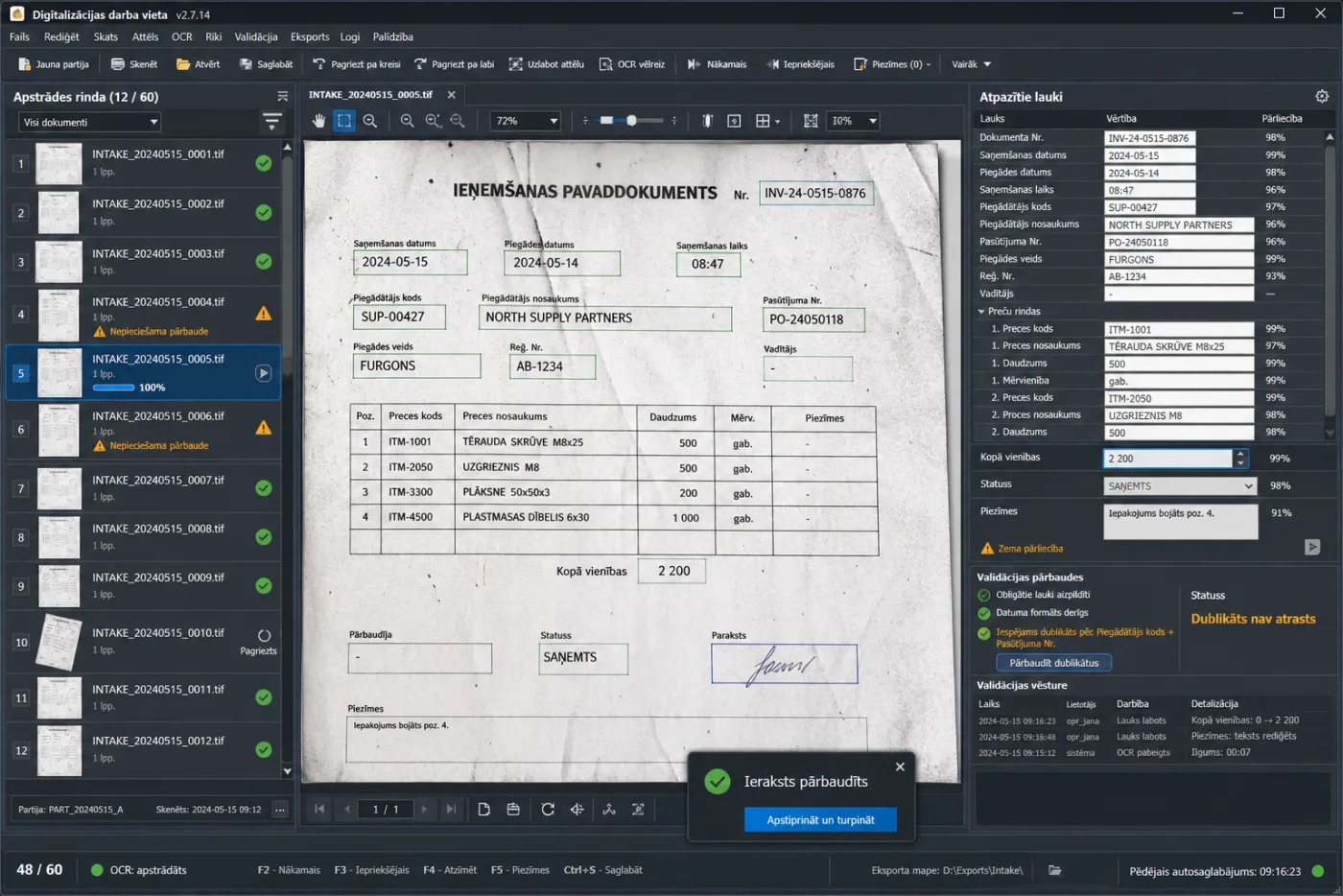Open queue panel options icon next to Apstrādes rinda
This screenshot has height=896, width=1343.
[282, 96]
